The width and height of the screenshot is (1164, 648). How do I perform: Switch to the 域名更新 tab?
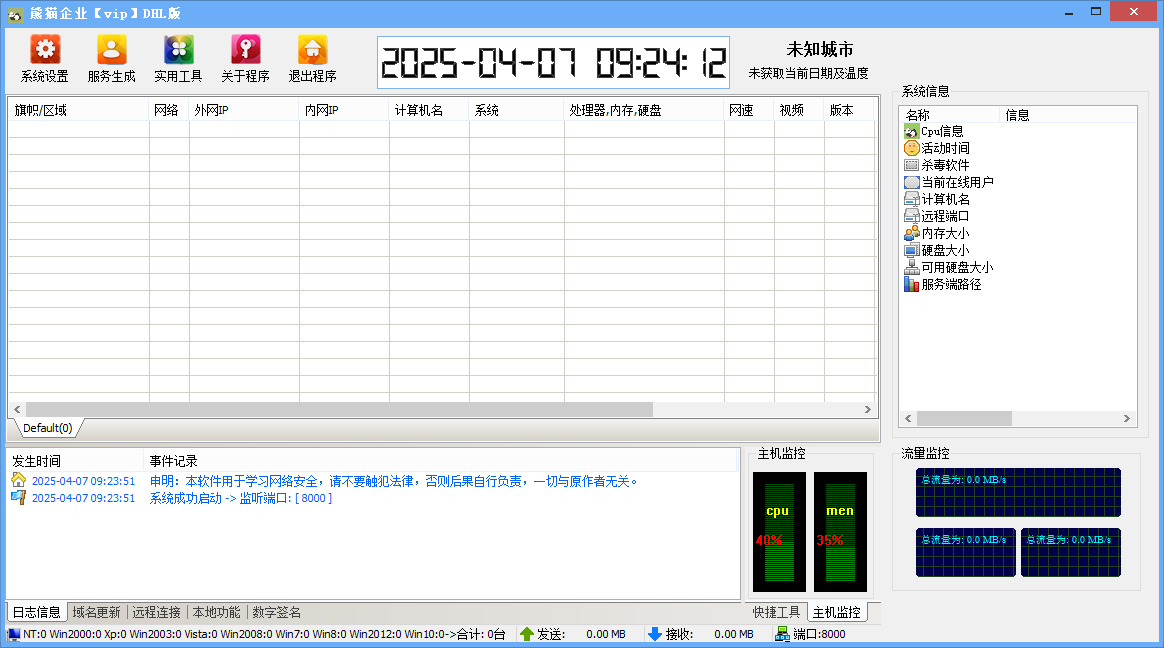[96, 612]
